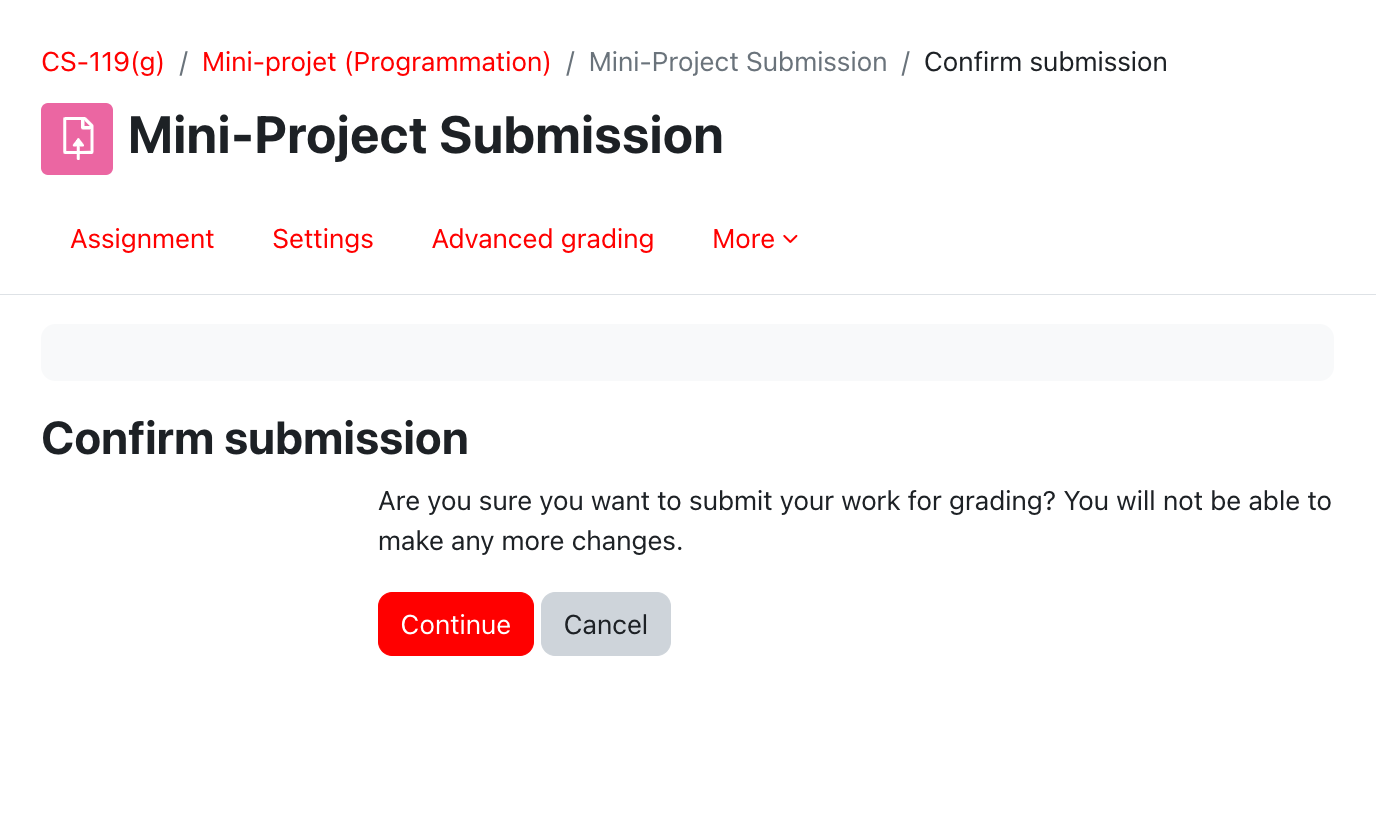The height and width of the screenshot is (824, 1386).
Task: Click the empty gray bar above heading
Action: 687,352
